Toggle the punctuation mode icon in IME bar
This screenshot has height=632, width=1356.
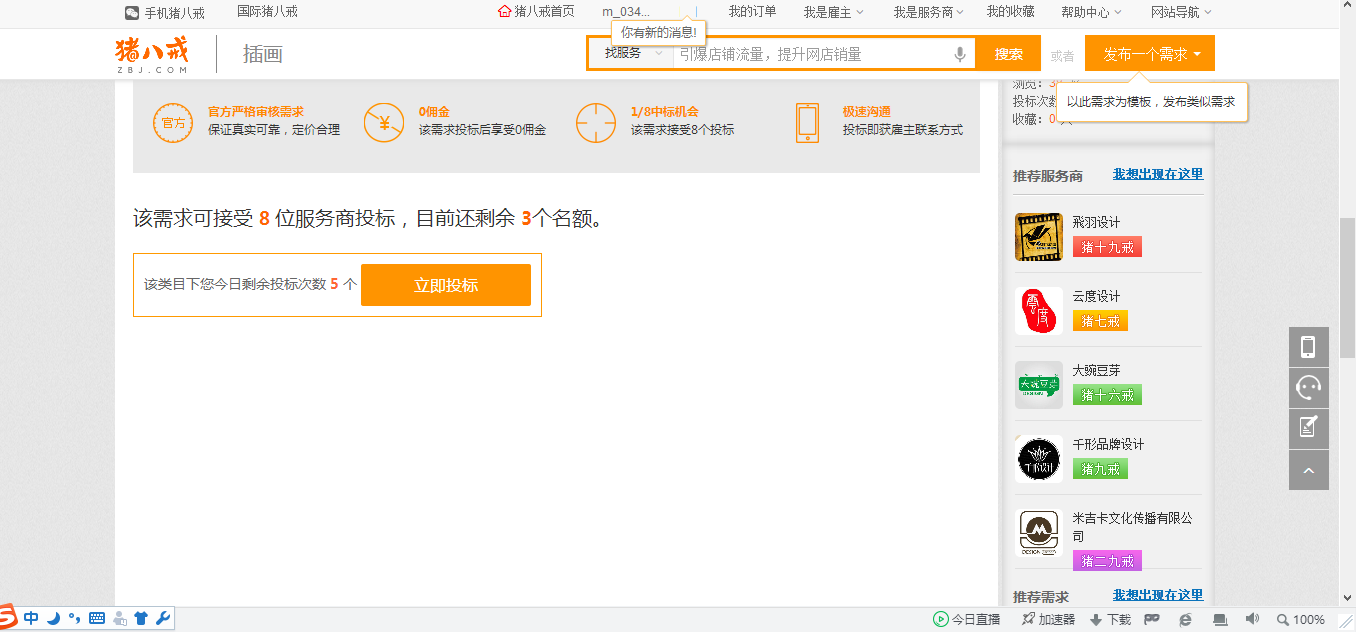[x=75, y=618]
